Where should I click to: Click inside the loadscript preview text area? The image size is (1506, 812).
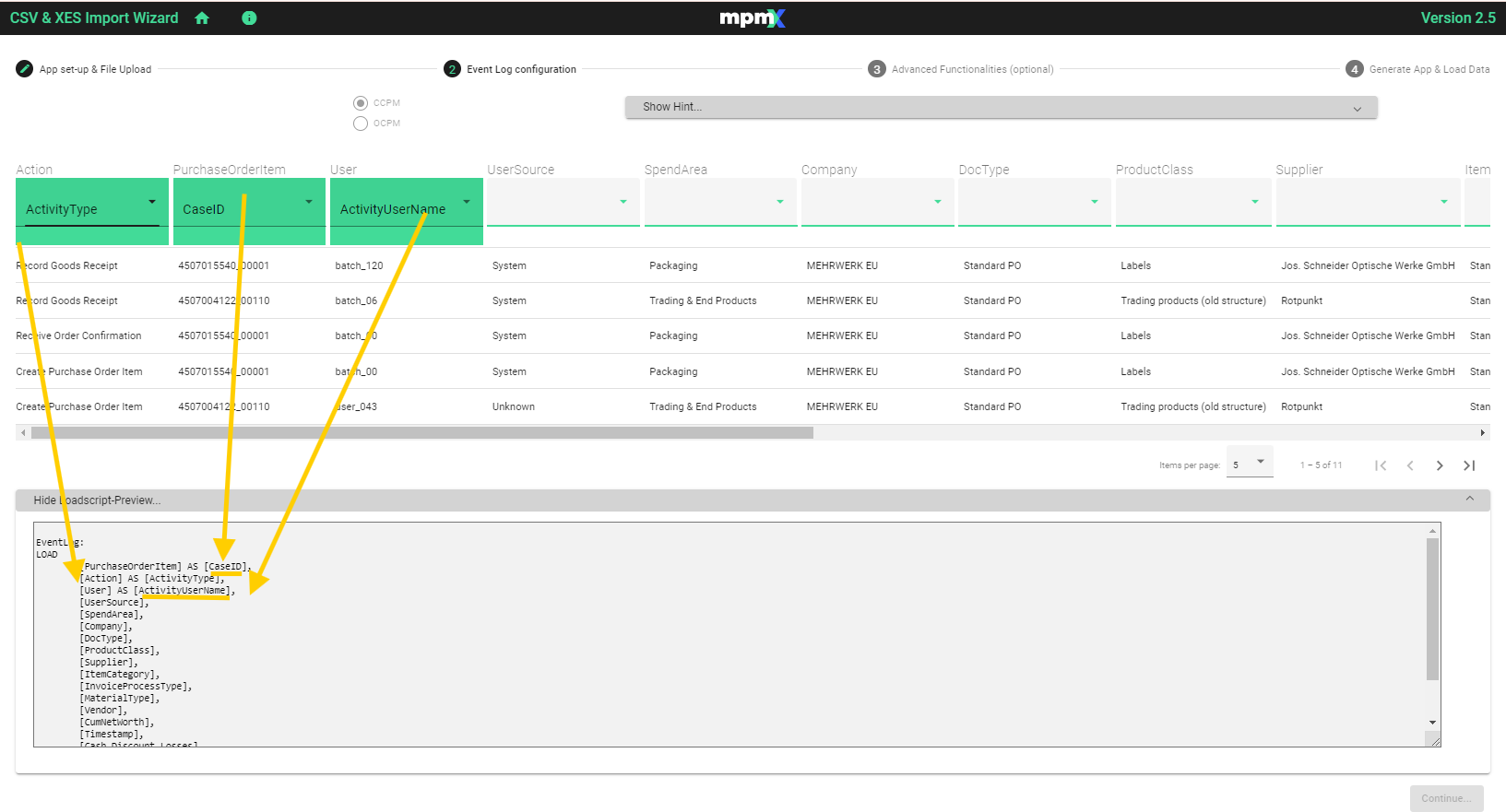coord(729,635)
